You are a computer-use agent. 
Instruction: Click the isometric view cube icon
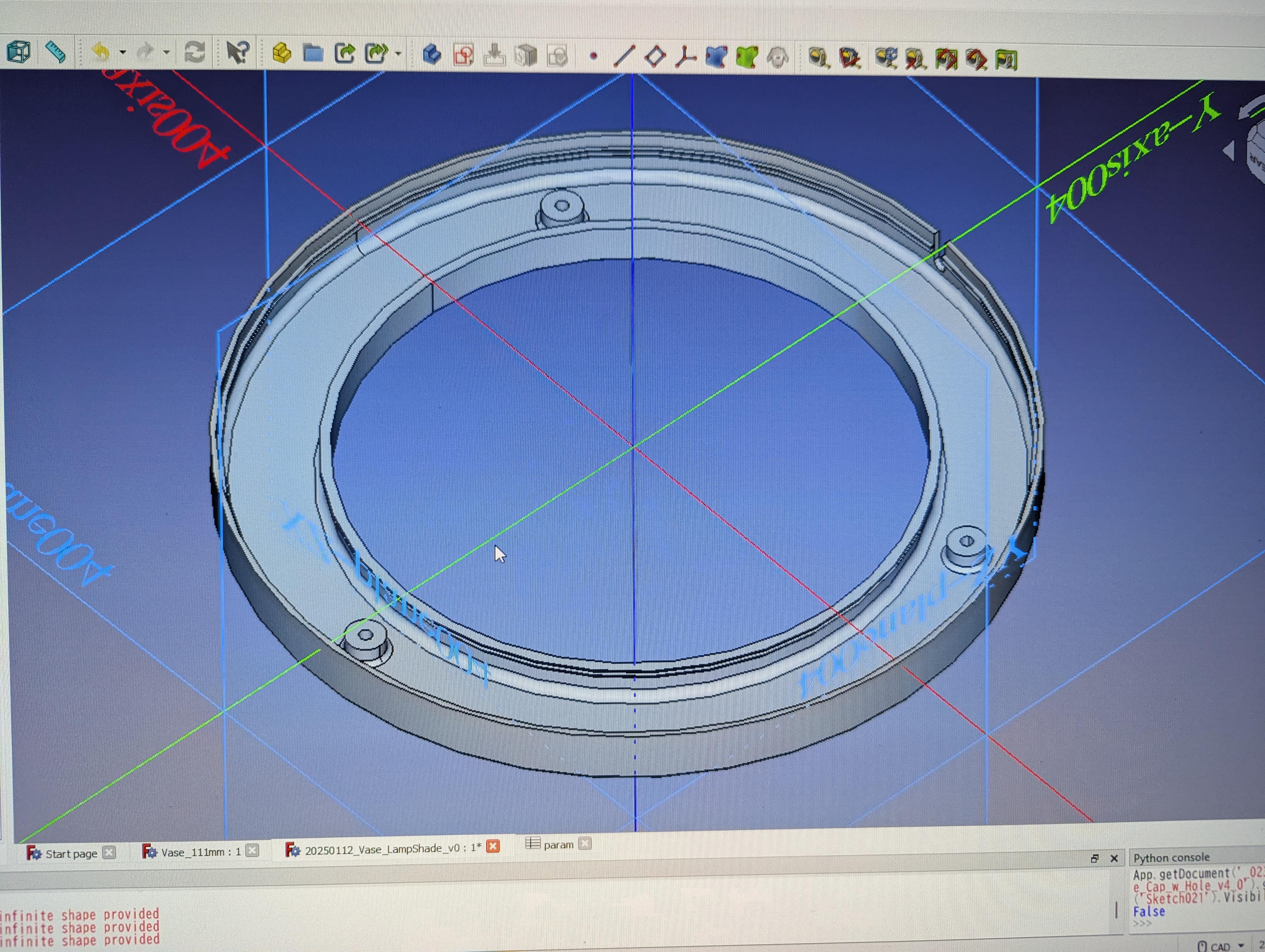[x=18, y=51]
